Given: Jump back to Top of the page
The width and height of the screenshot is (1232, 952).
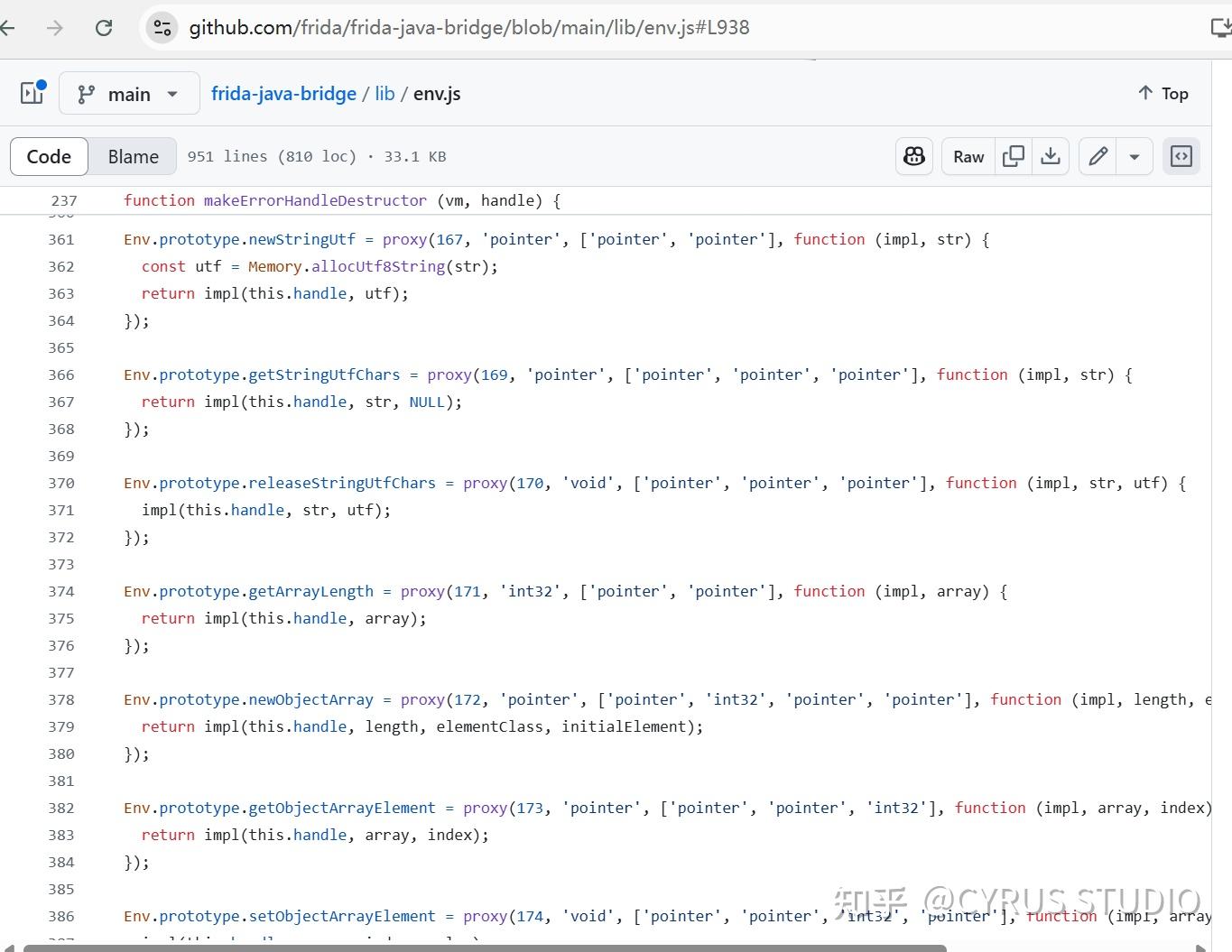Looking at the screenshot, I should click(1163, 93).
